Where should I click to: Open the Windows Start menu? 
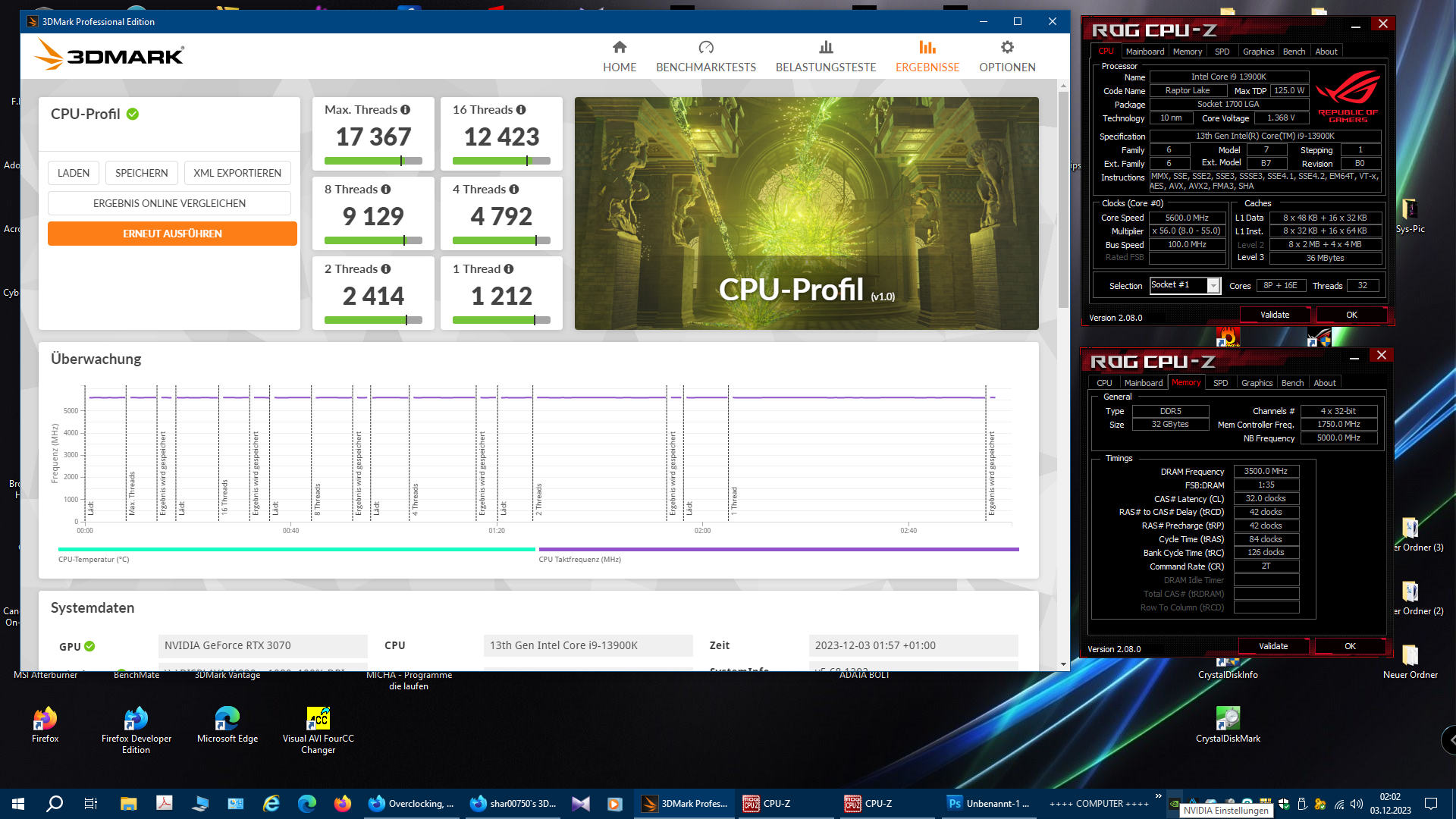18,804
